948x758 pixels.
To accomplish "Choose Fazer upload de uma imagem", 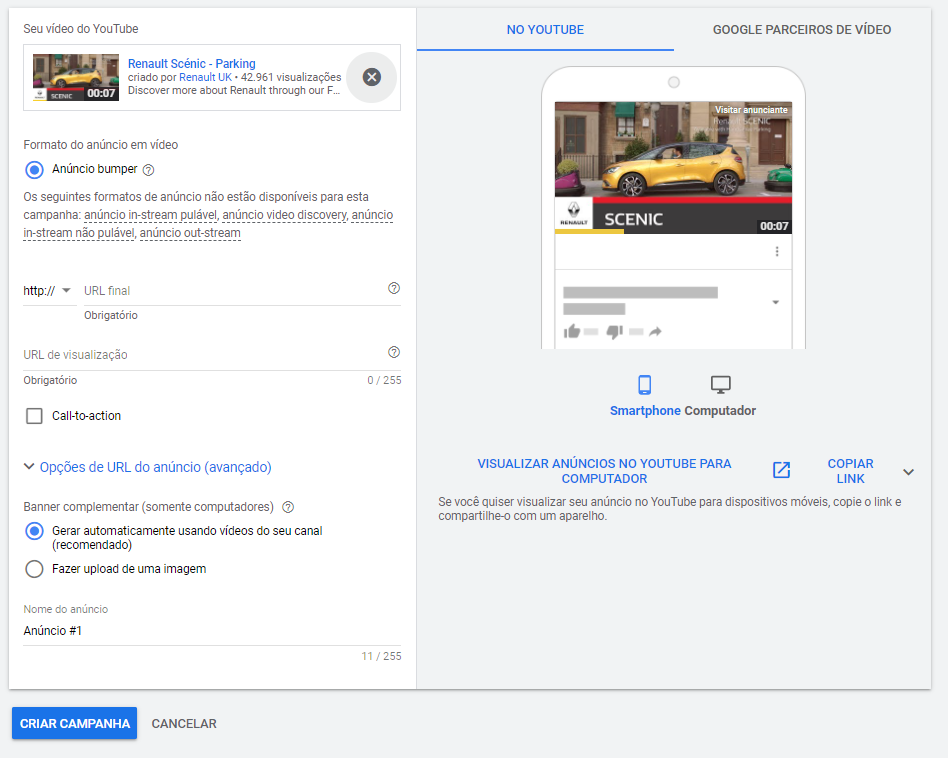I will click(x=34, y=569).
